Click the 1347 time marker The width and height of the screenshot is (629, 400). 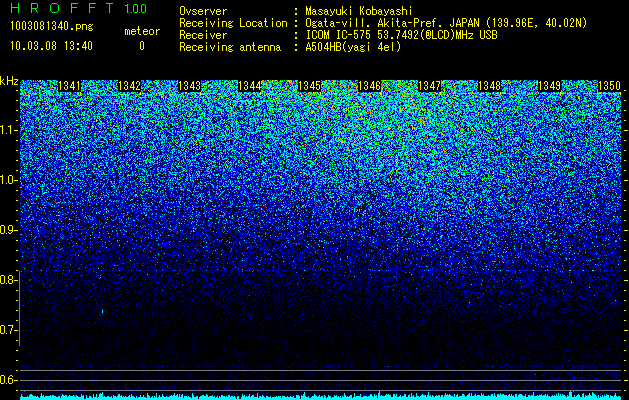(x=429, y=86)
